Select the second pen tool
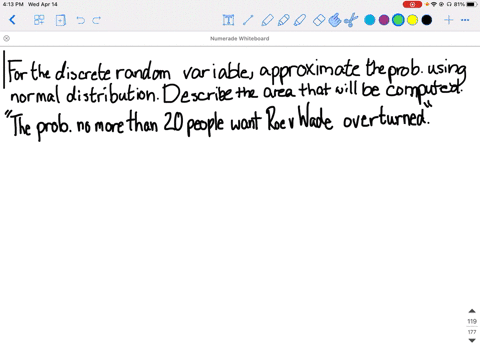The image size is (480, 360). (x=283, y=20)
